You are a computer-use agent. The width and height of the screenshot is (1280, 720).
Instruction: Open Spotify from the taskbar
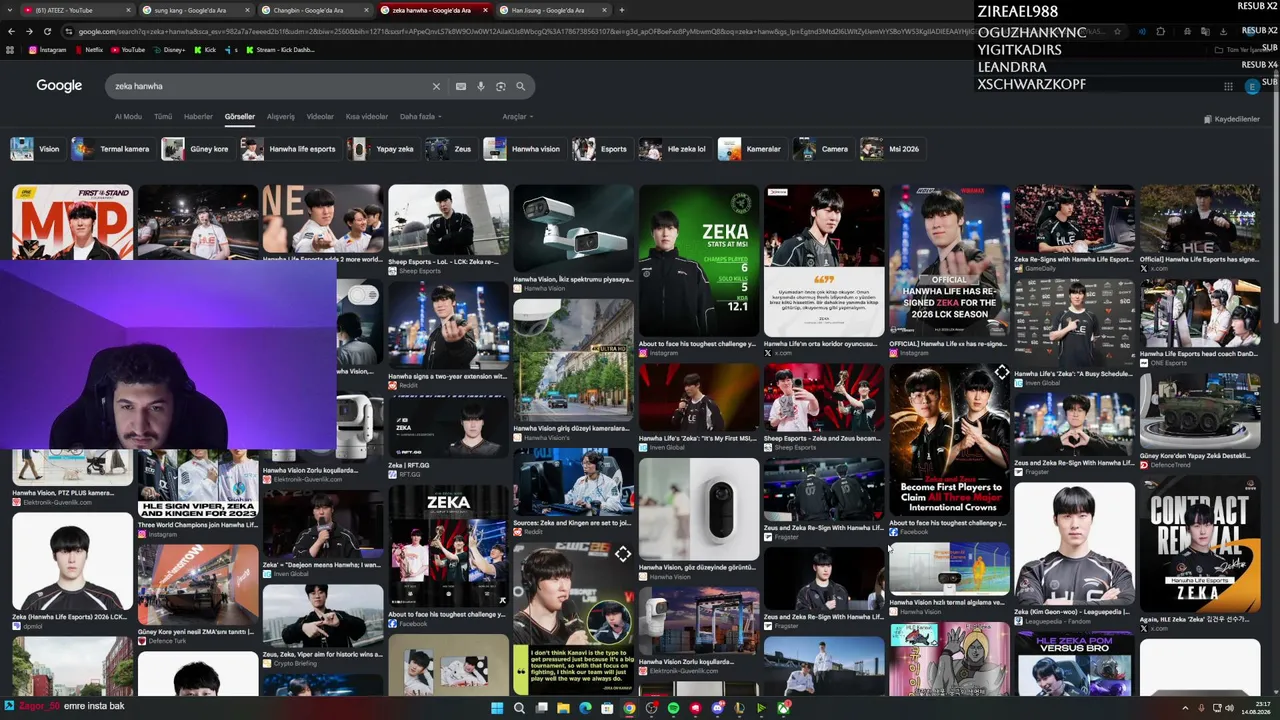673,708
